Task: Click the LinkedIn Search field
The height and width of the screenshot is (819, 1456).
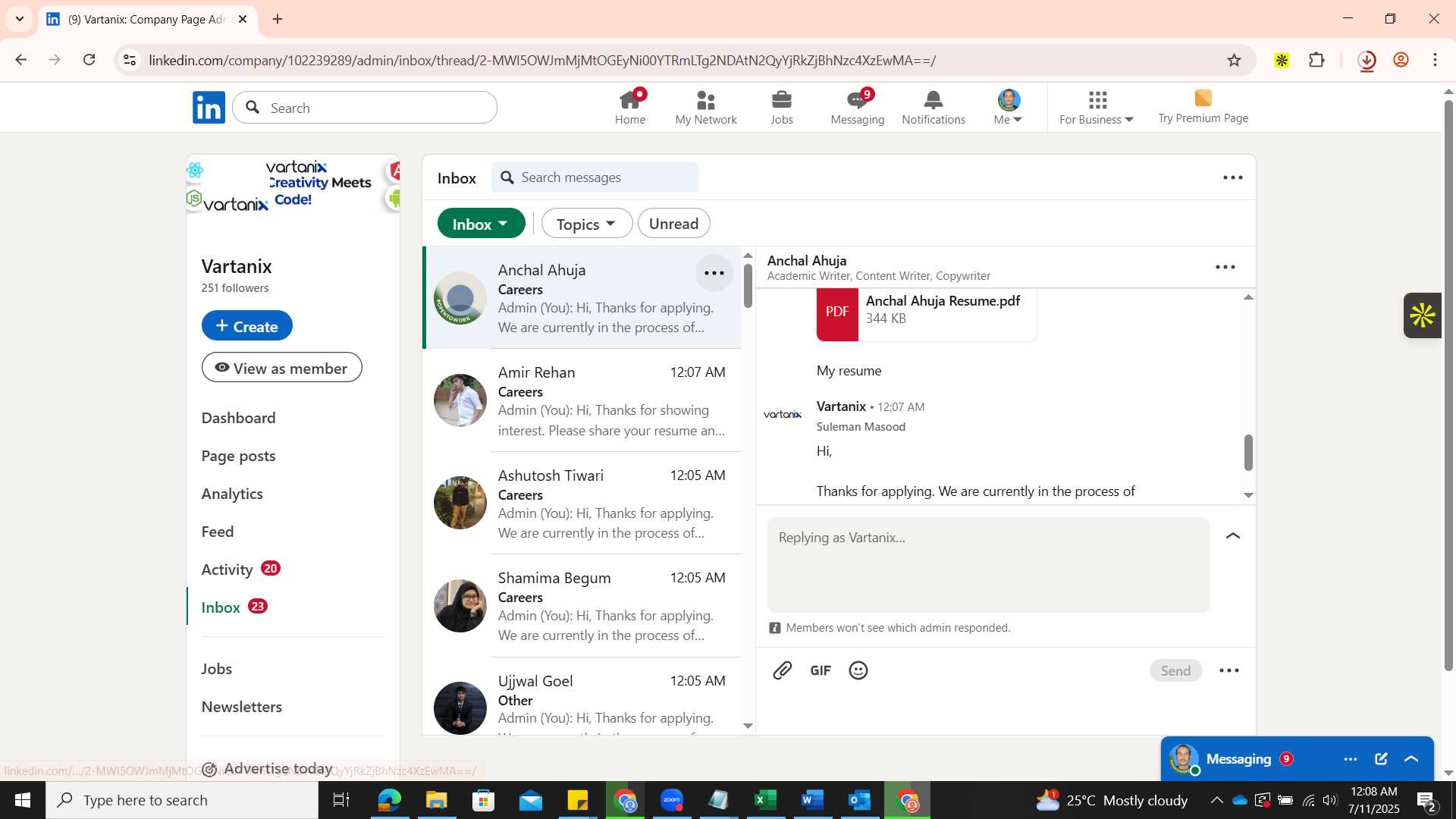Action: pyautogui.click(x=365, y=108)
